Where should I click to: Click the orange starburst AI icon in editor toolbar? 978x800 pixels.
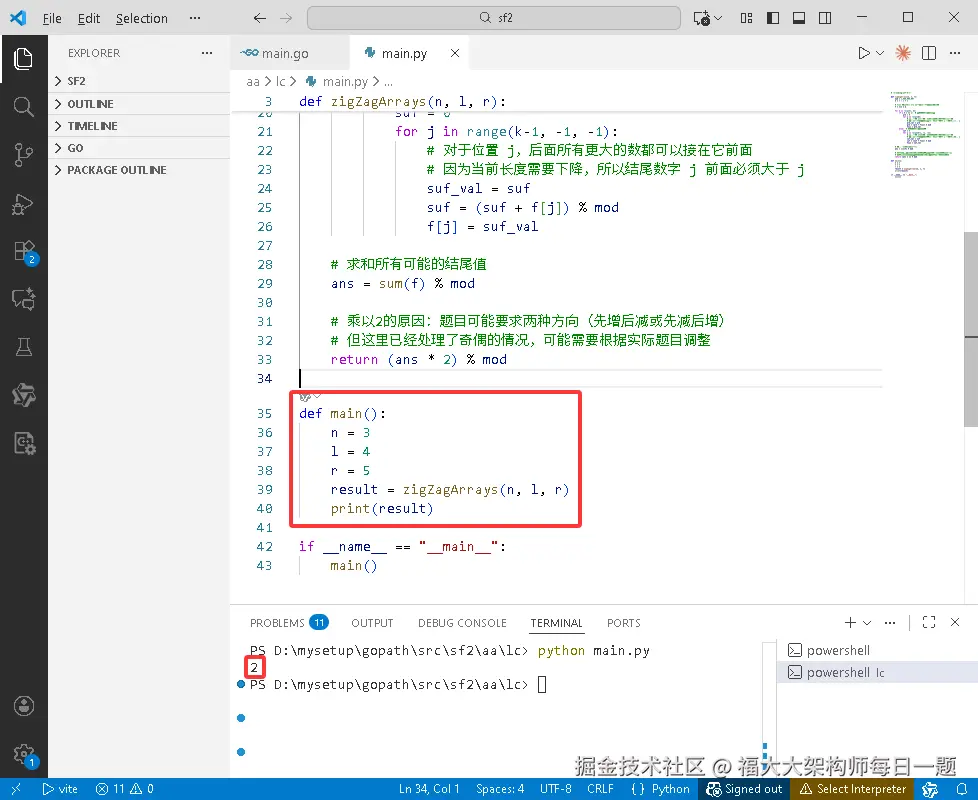903,53
